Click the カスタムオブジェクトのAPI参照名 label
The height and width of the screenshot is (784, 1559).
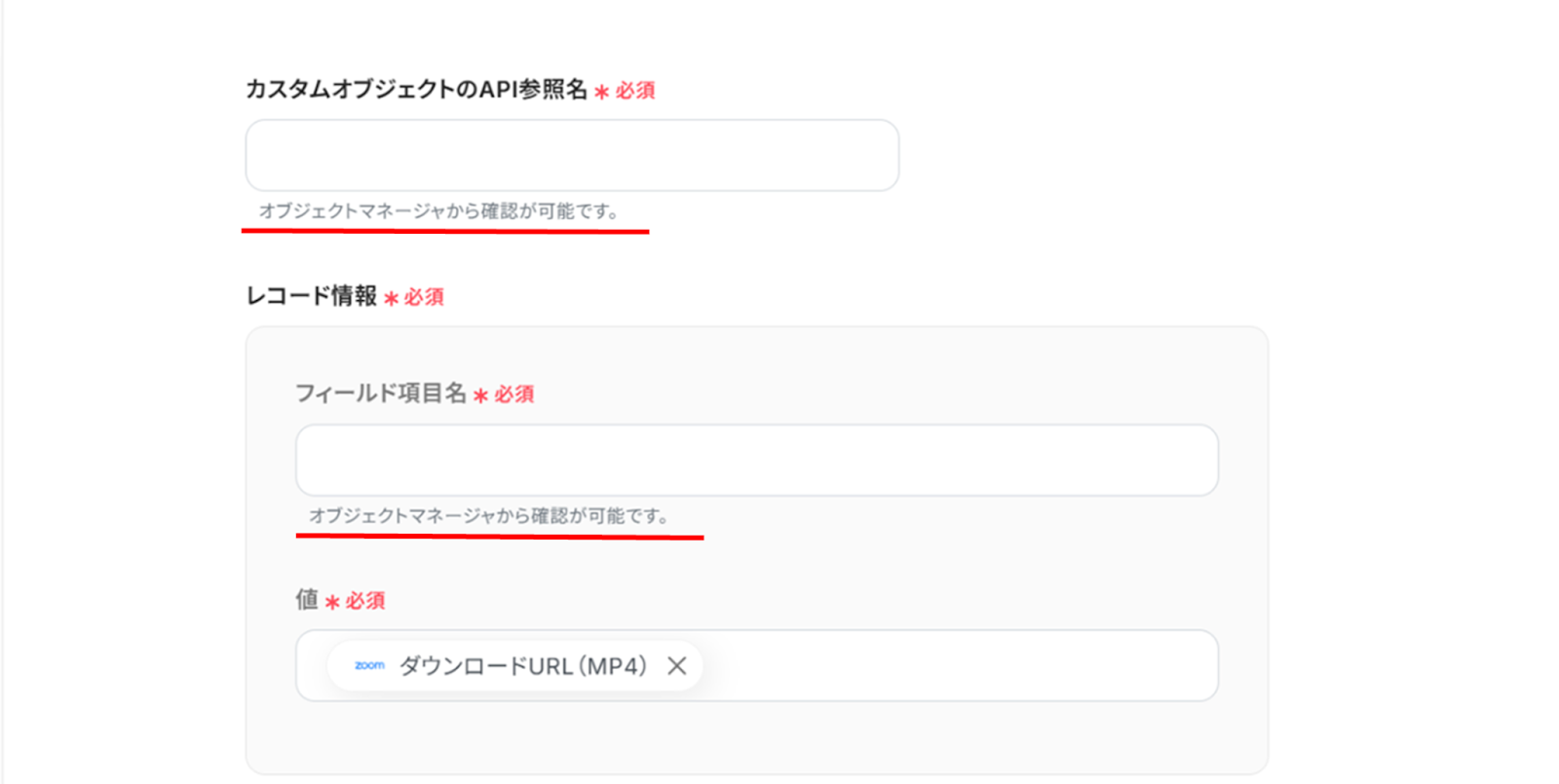pos(416,90)
